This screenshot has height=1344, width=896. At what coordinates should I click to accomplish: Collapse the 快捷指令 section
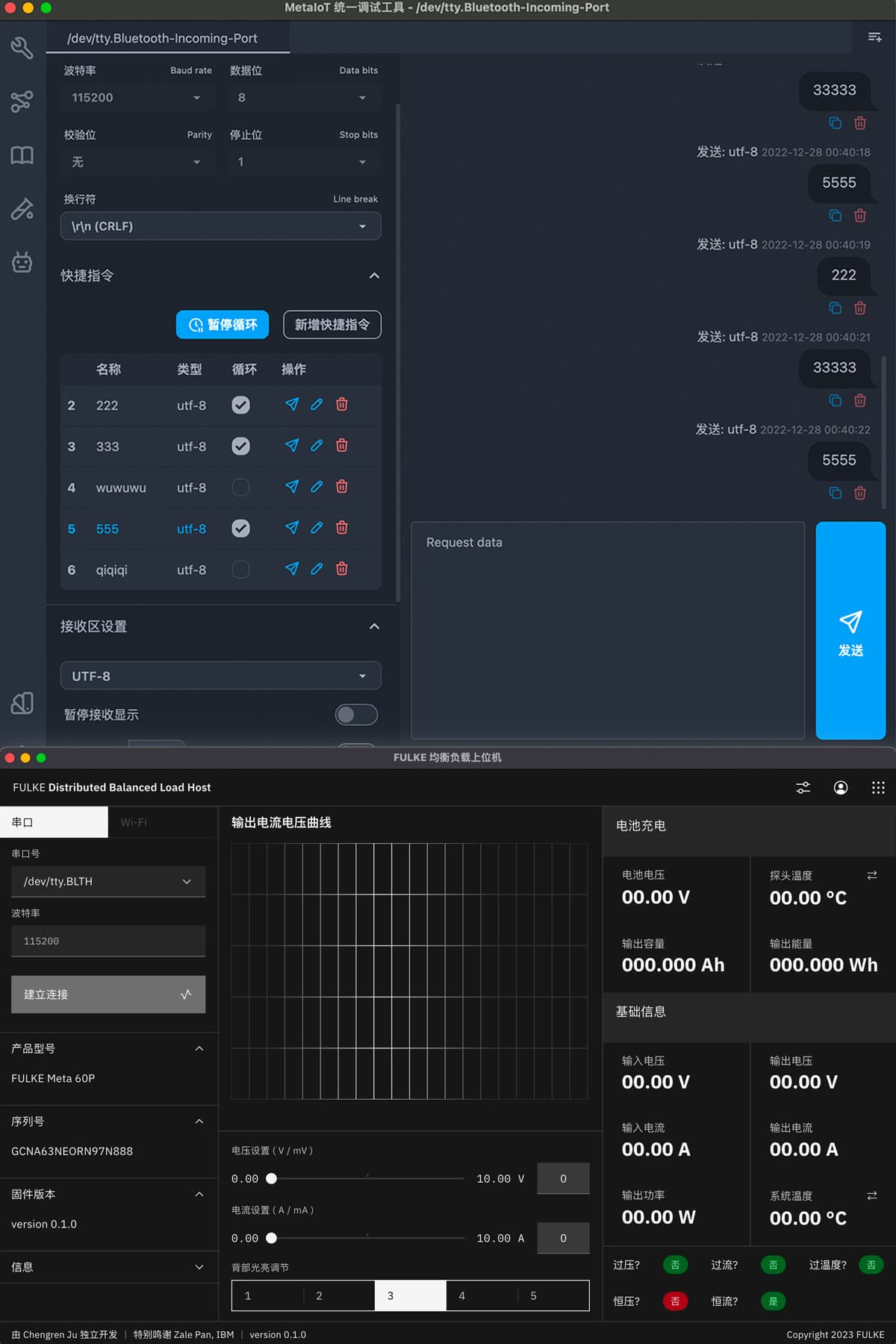pos(374,276)
